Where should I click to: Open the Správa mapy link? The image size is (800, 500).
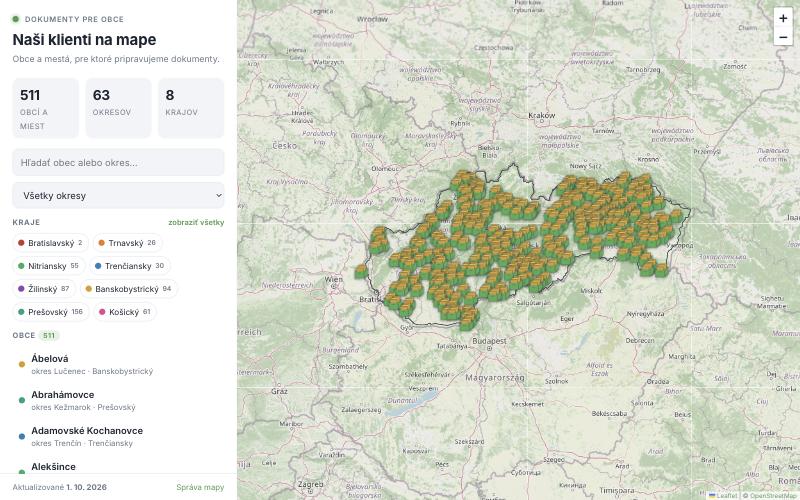200,487
